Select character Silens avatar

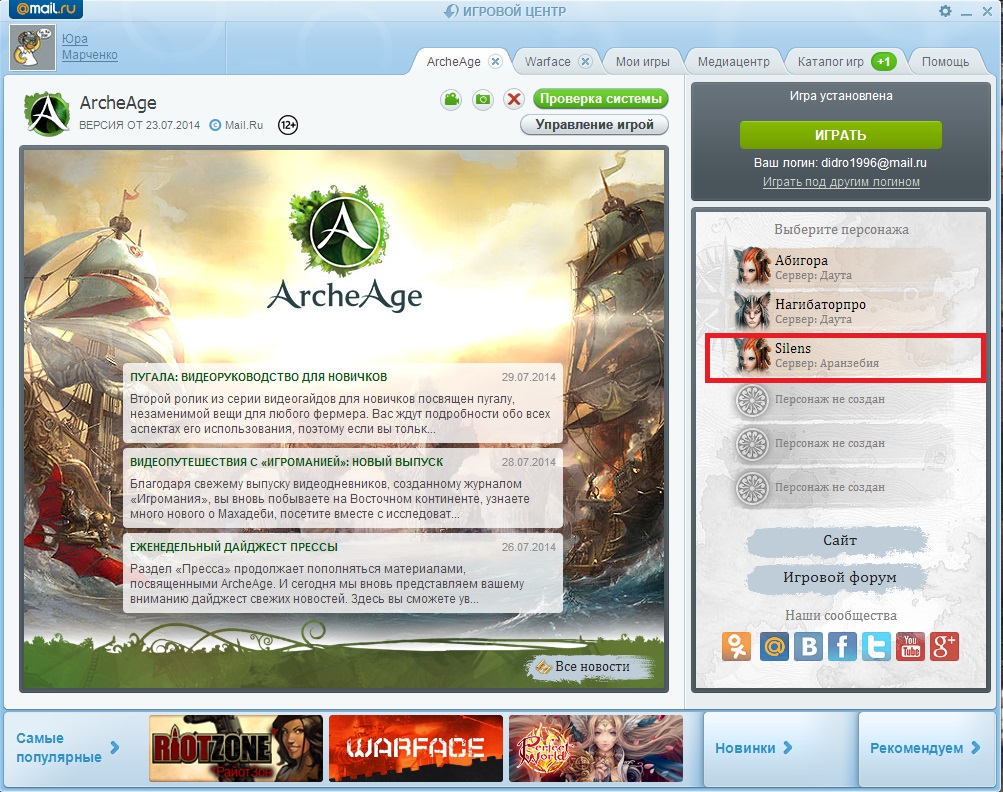[x=752, y=354]
